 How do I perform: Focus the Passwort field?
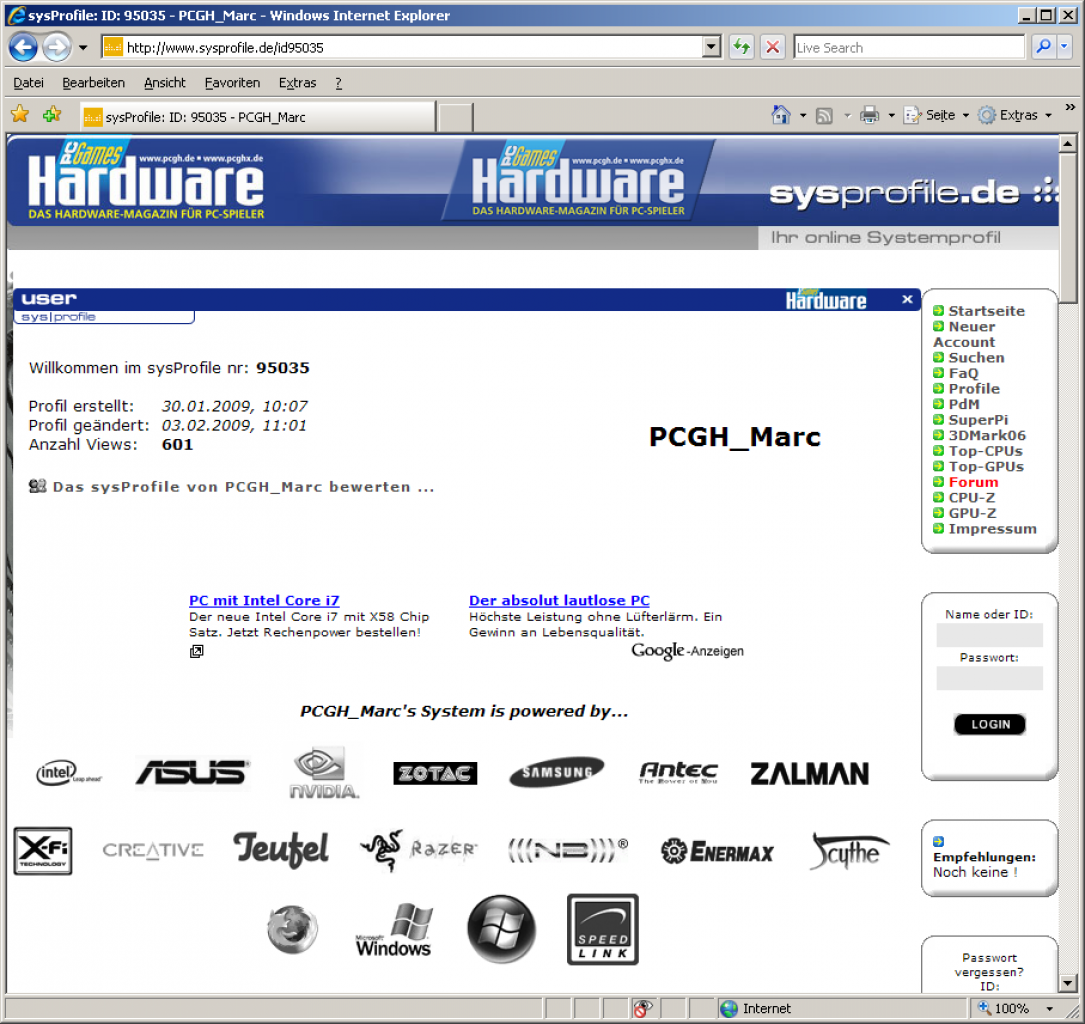pos(990,678)
